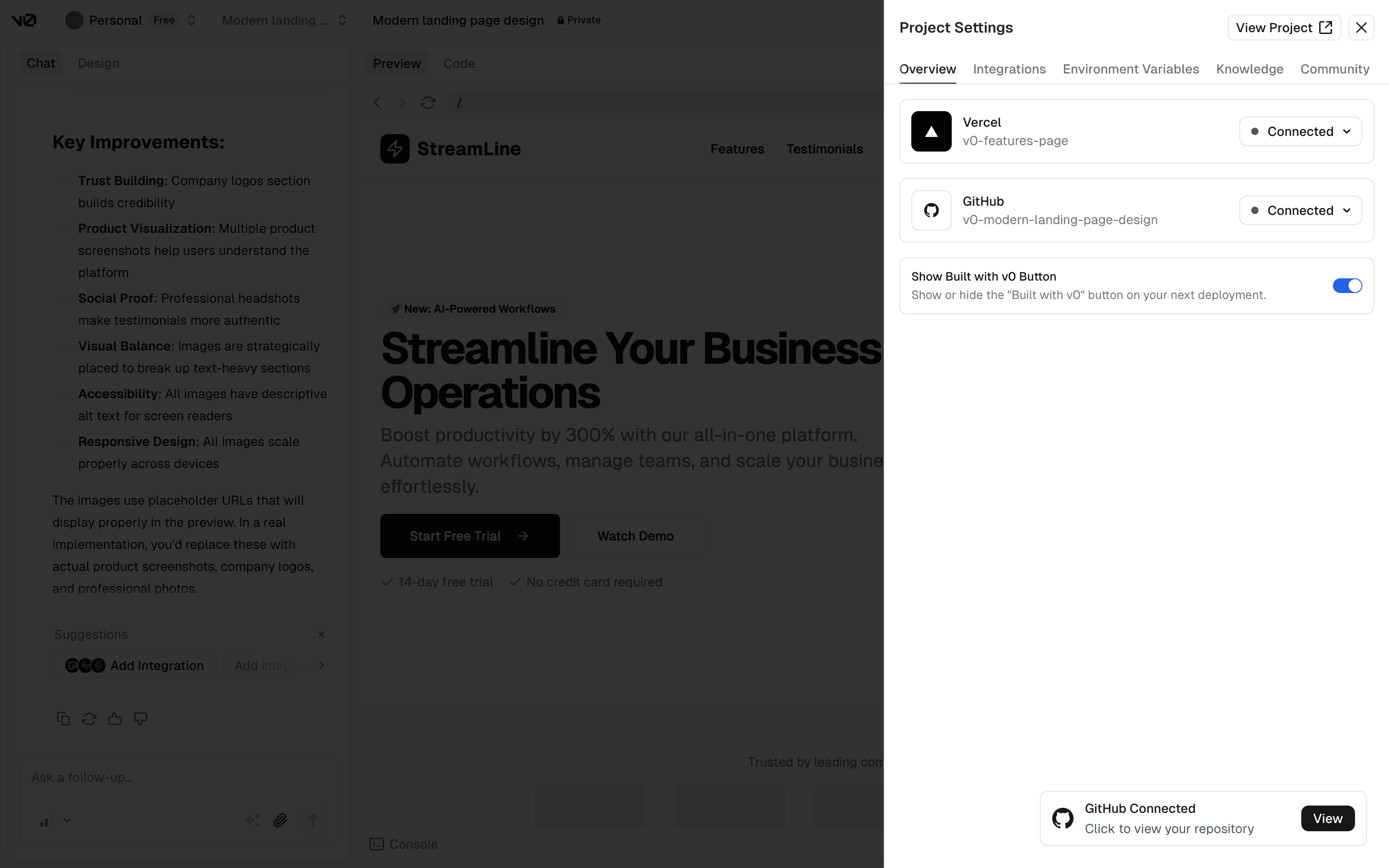Click the paperclip attach file icon
The width and height of the screenshot is (1389, 868).
tap(280, 820)
